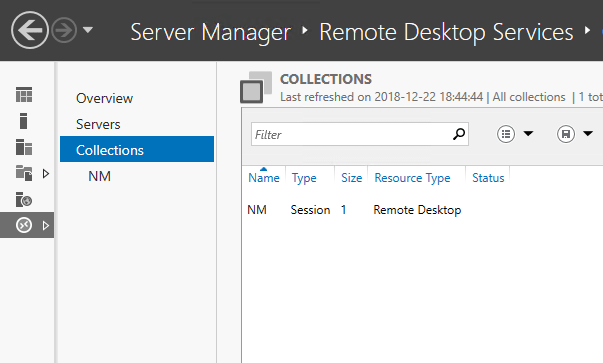Click the COLLECTIONS heading text

(x=326, y=79)
